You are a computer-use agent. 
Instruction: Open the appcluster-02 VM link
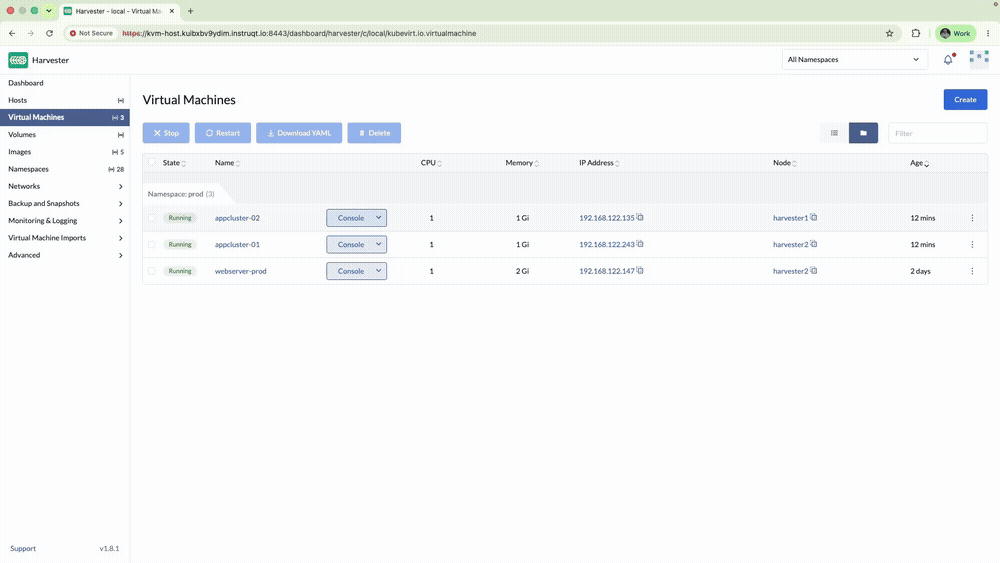click(x=237, y=218)
